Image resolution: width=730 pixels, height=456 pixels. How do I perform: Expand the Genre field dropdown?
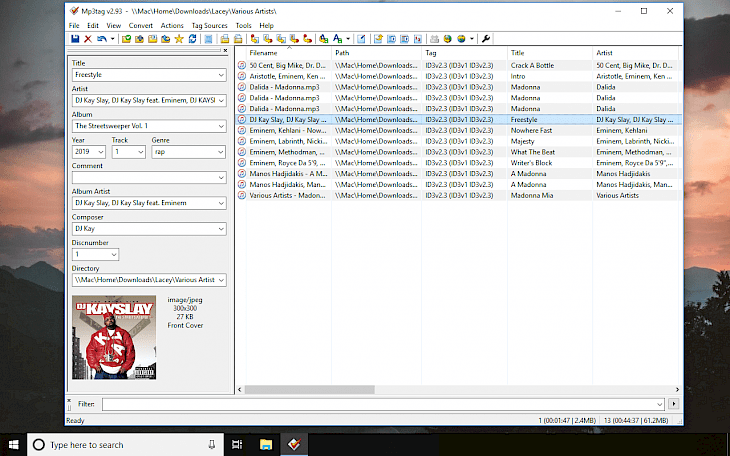click(221, 152)
